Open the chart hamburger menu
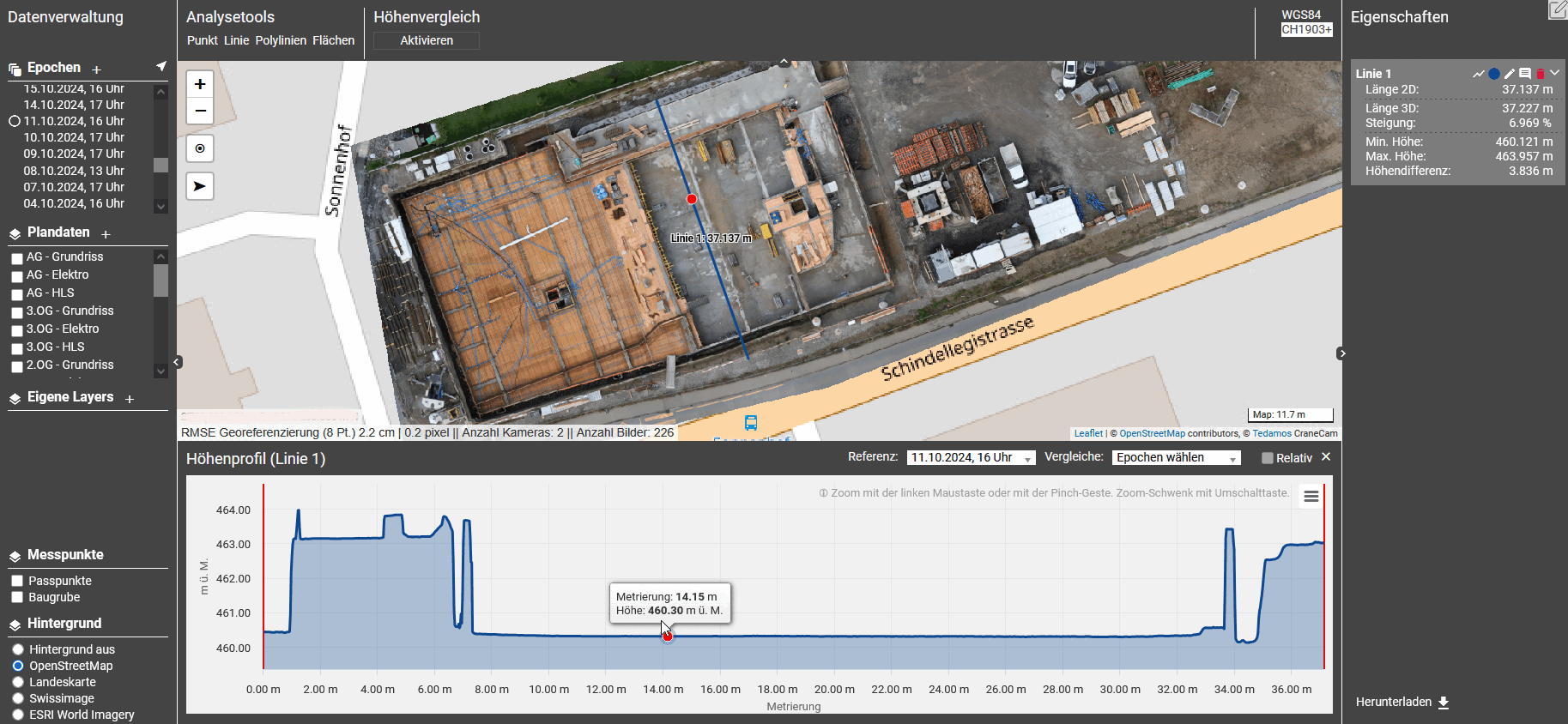The width and height of the screenshot is (1568, 724). tap(1311, 497)
